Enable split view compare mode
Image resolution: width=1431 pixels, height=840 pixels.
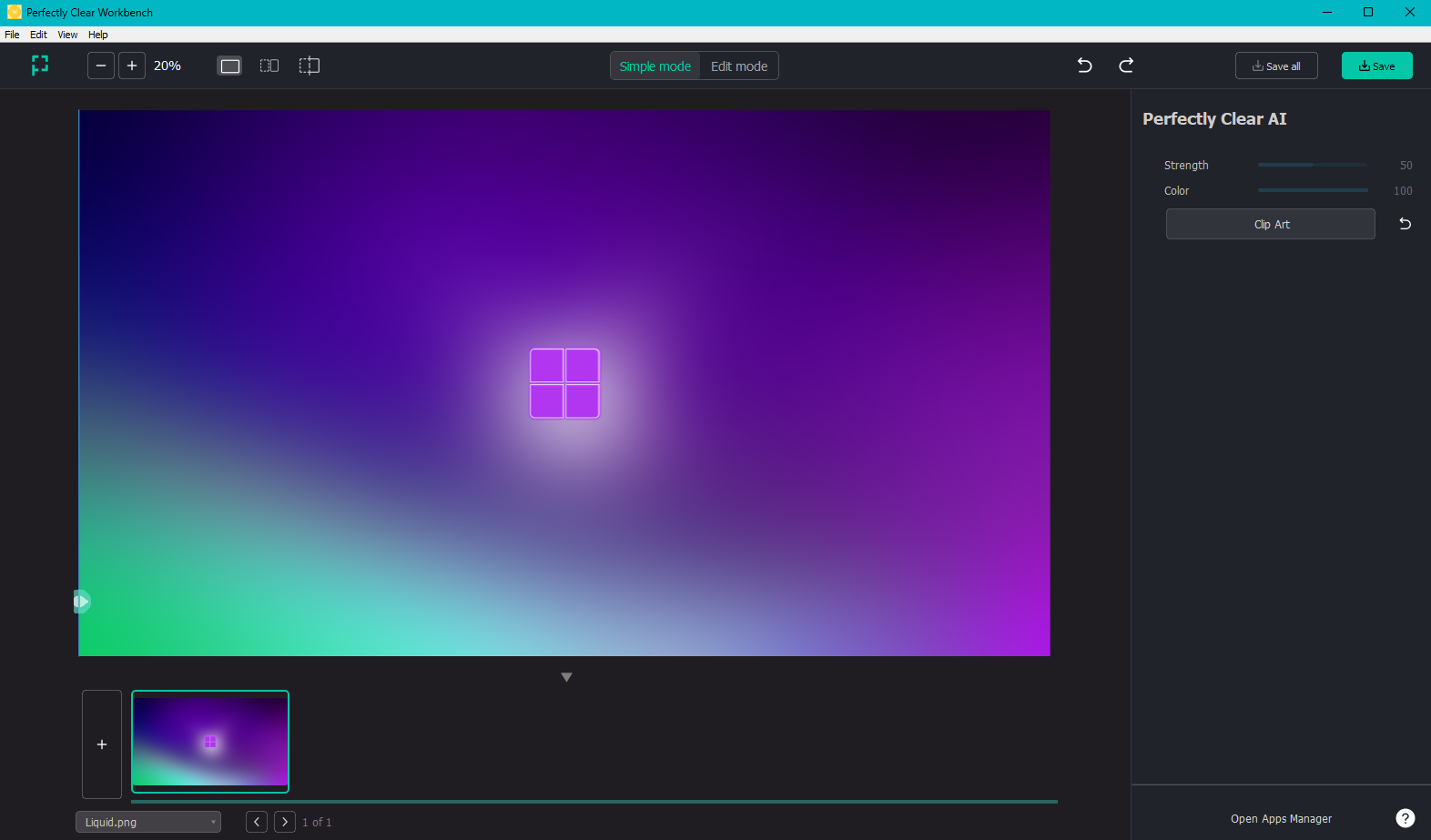(310, 66)
